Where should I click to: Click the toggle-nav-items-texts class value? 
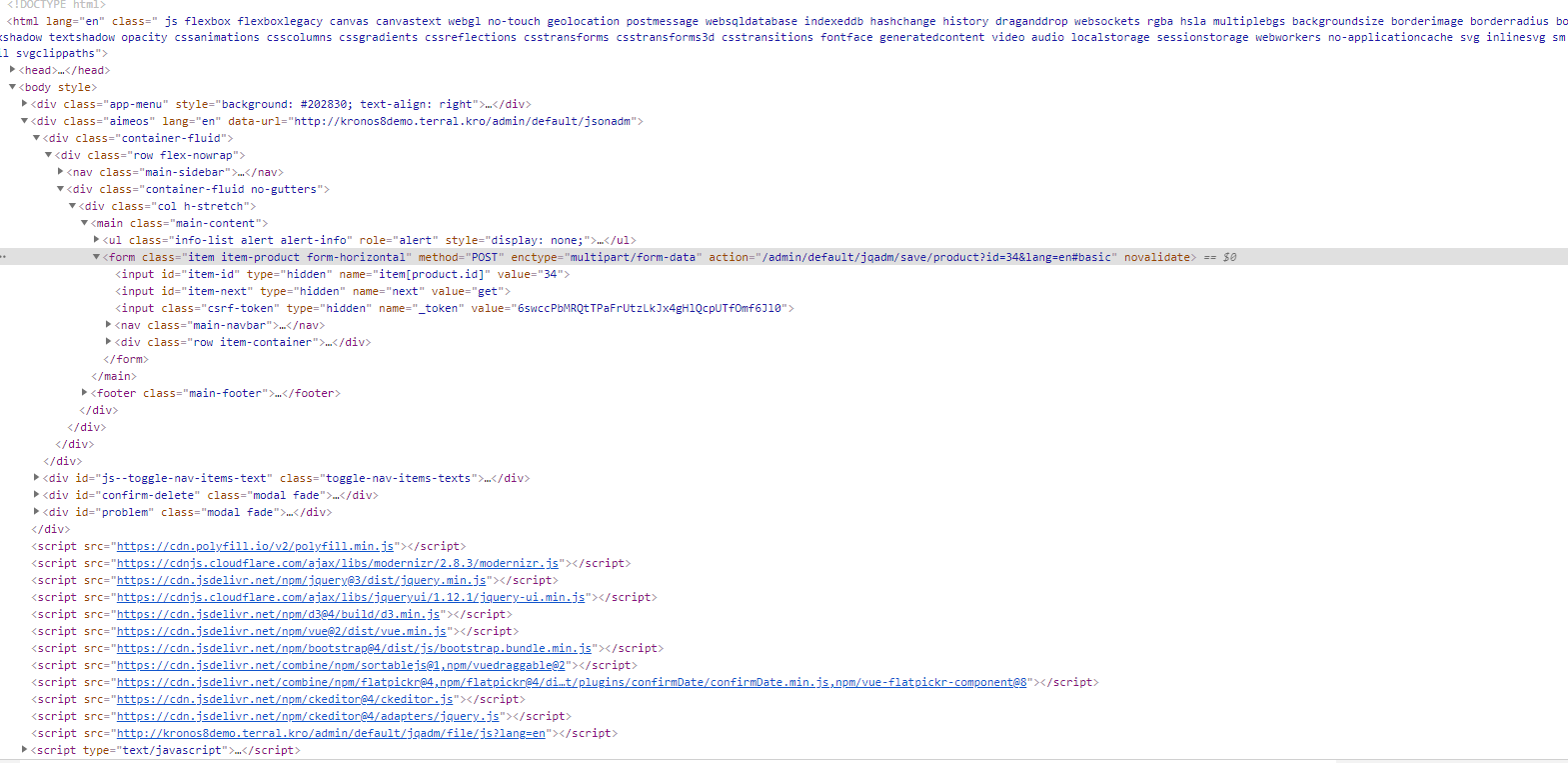click(398, 478)
